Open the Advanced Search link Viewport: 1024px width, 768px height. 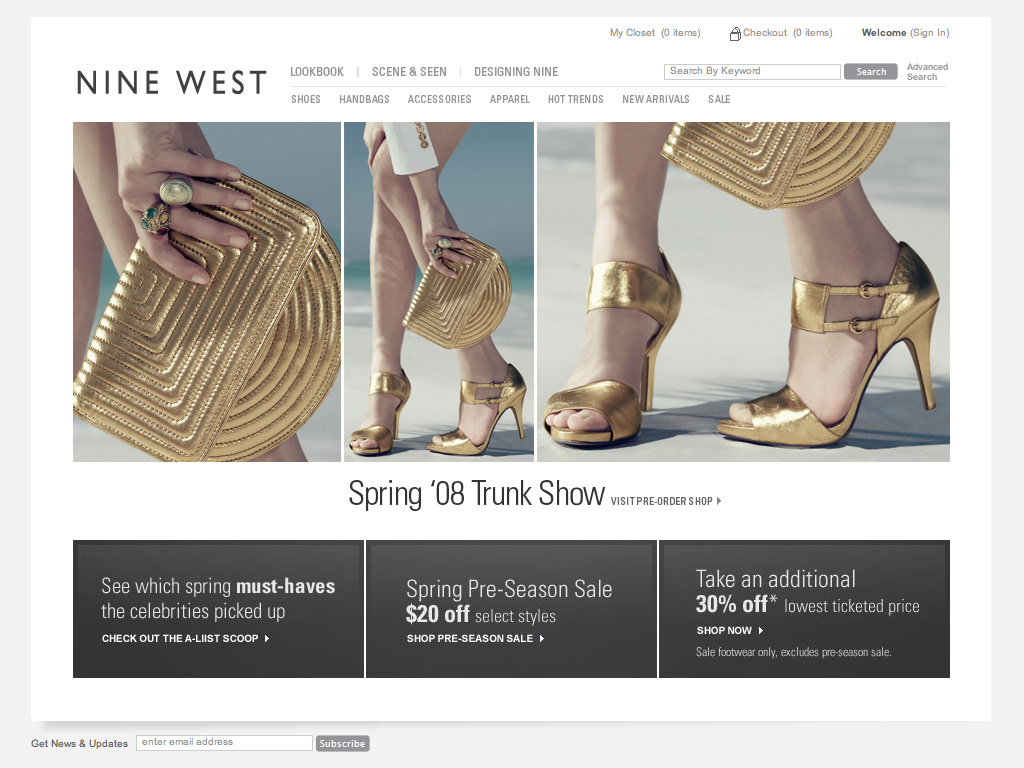[927, 72]
